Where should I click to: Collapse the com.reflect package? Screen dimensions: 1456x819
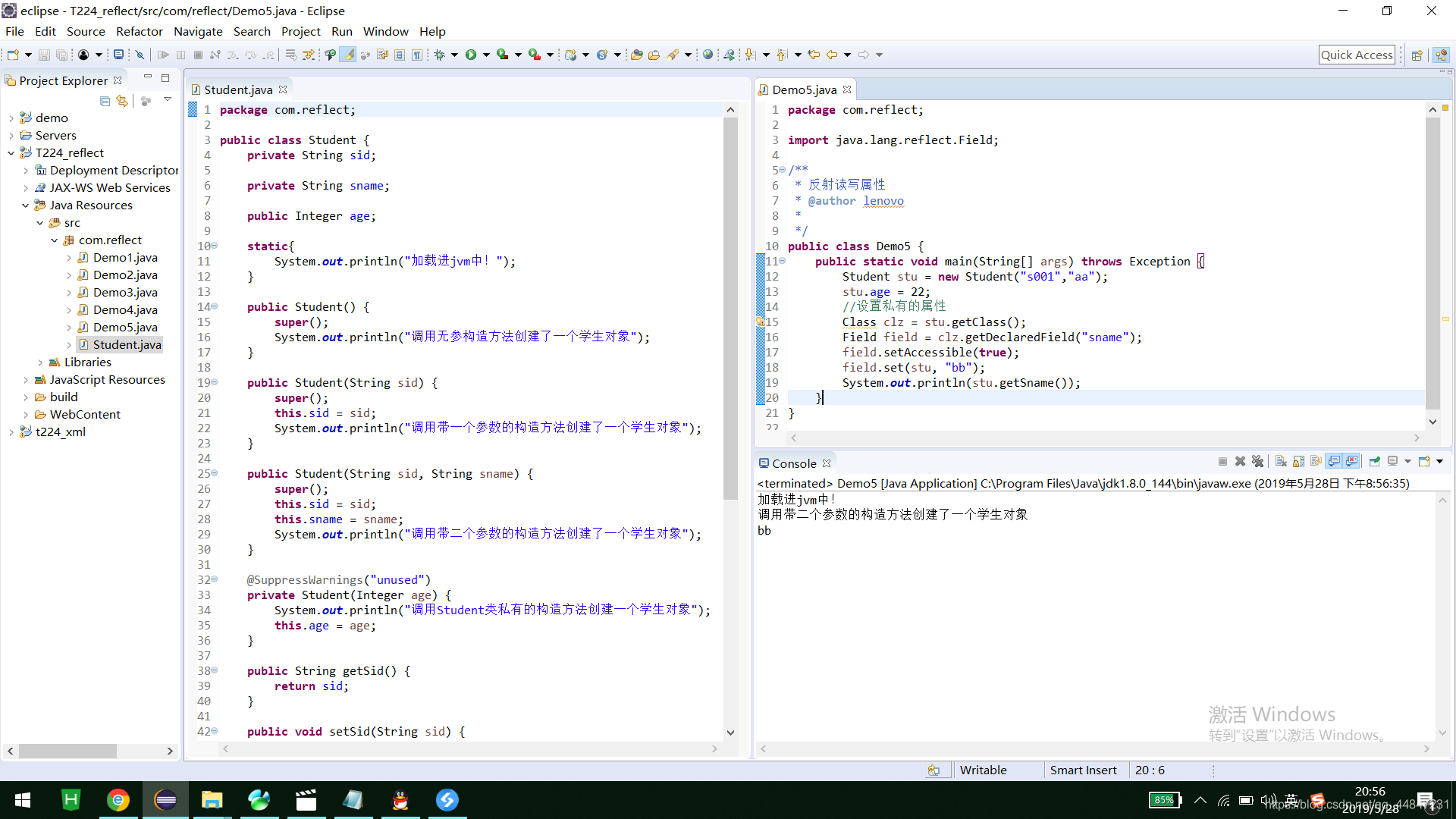[54, 240]
